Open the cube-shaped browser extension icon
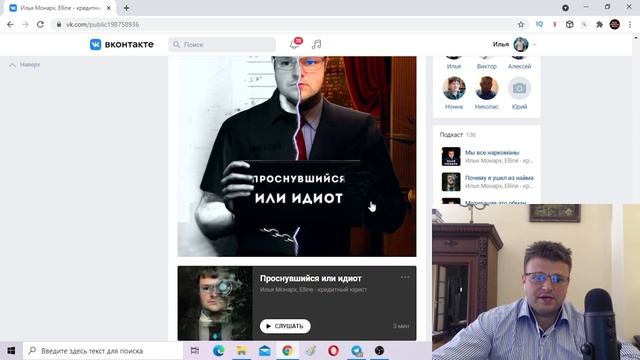This screenshot has width=640, height=360. (569, 24)
